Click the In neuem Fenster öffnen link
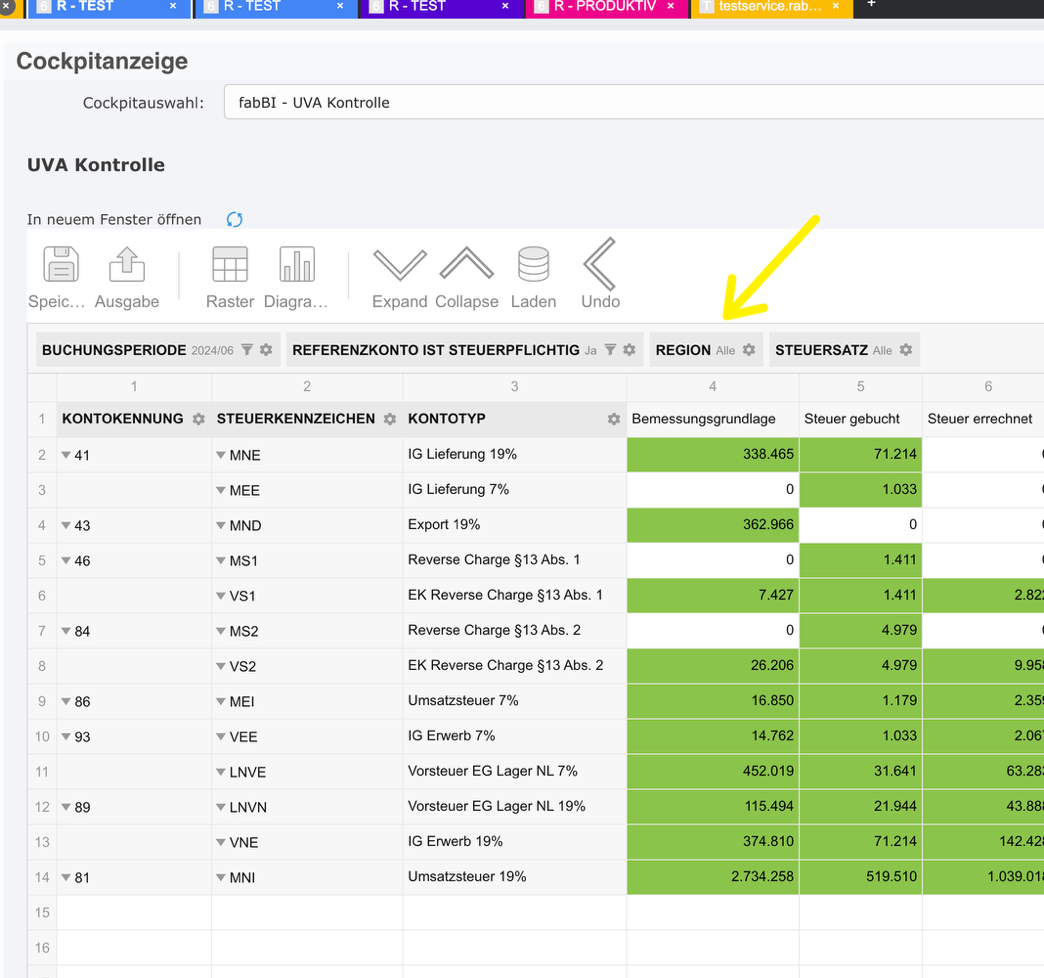Viewport: 1044px width, 978px height. point(114,220)
